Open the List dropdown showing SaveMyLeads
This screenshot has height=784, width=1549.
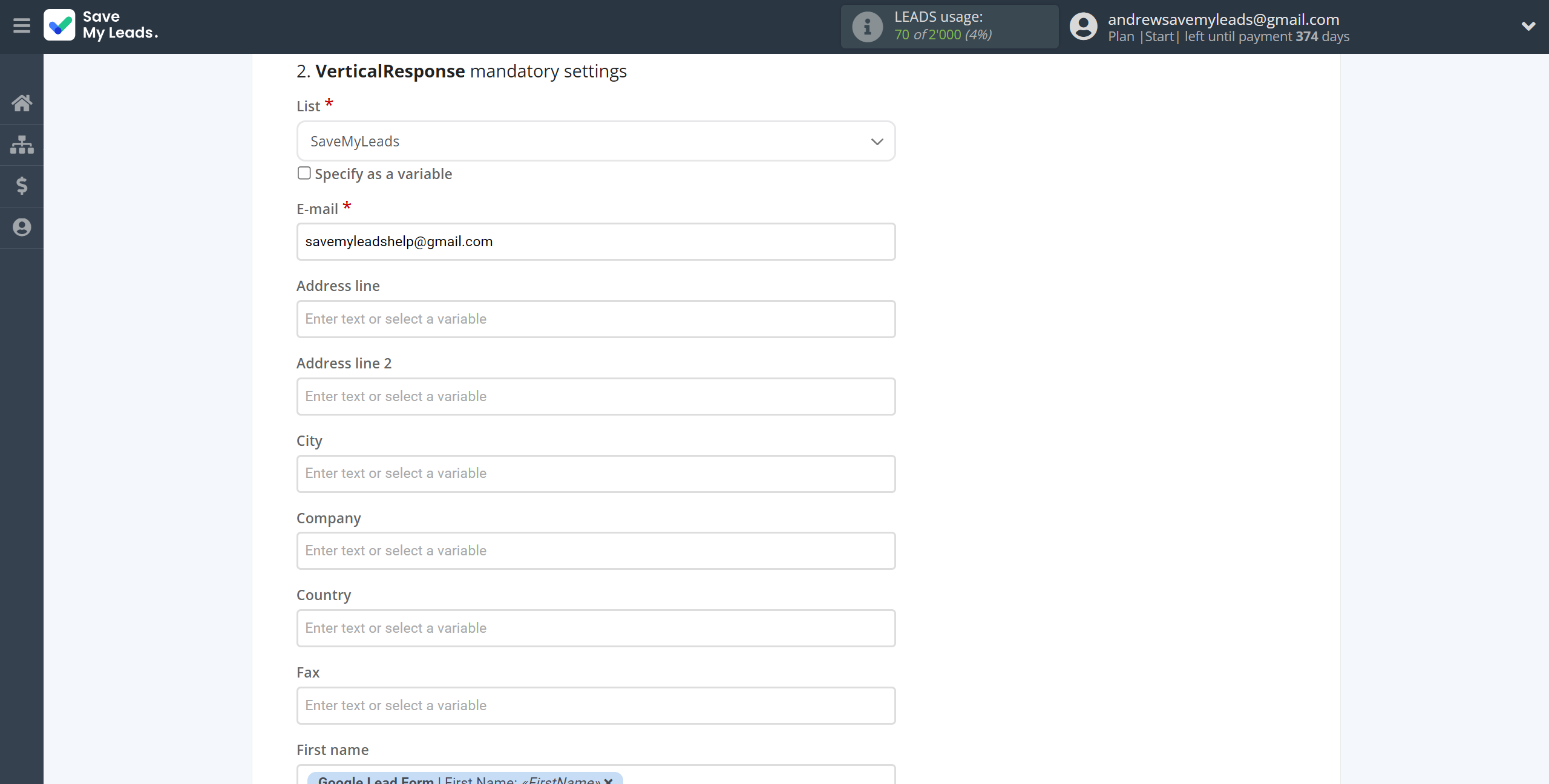click(596, 141)
